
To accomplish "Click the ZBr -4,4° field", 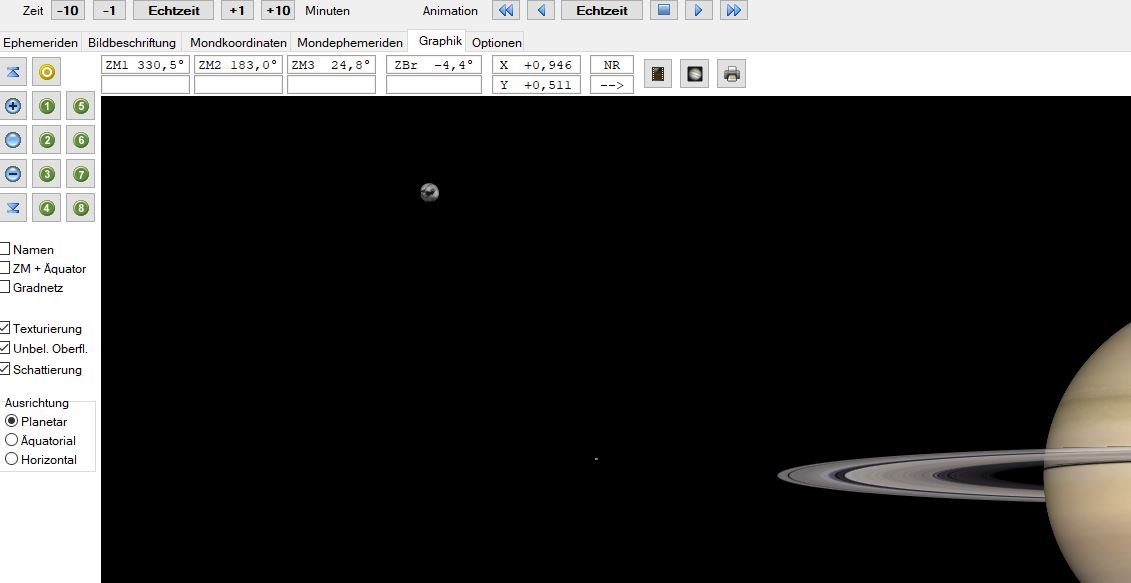I will [x=434, y=65].
